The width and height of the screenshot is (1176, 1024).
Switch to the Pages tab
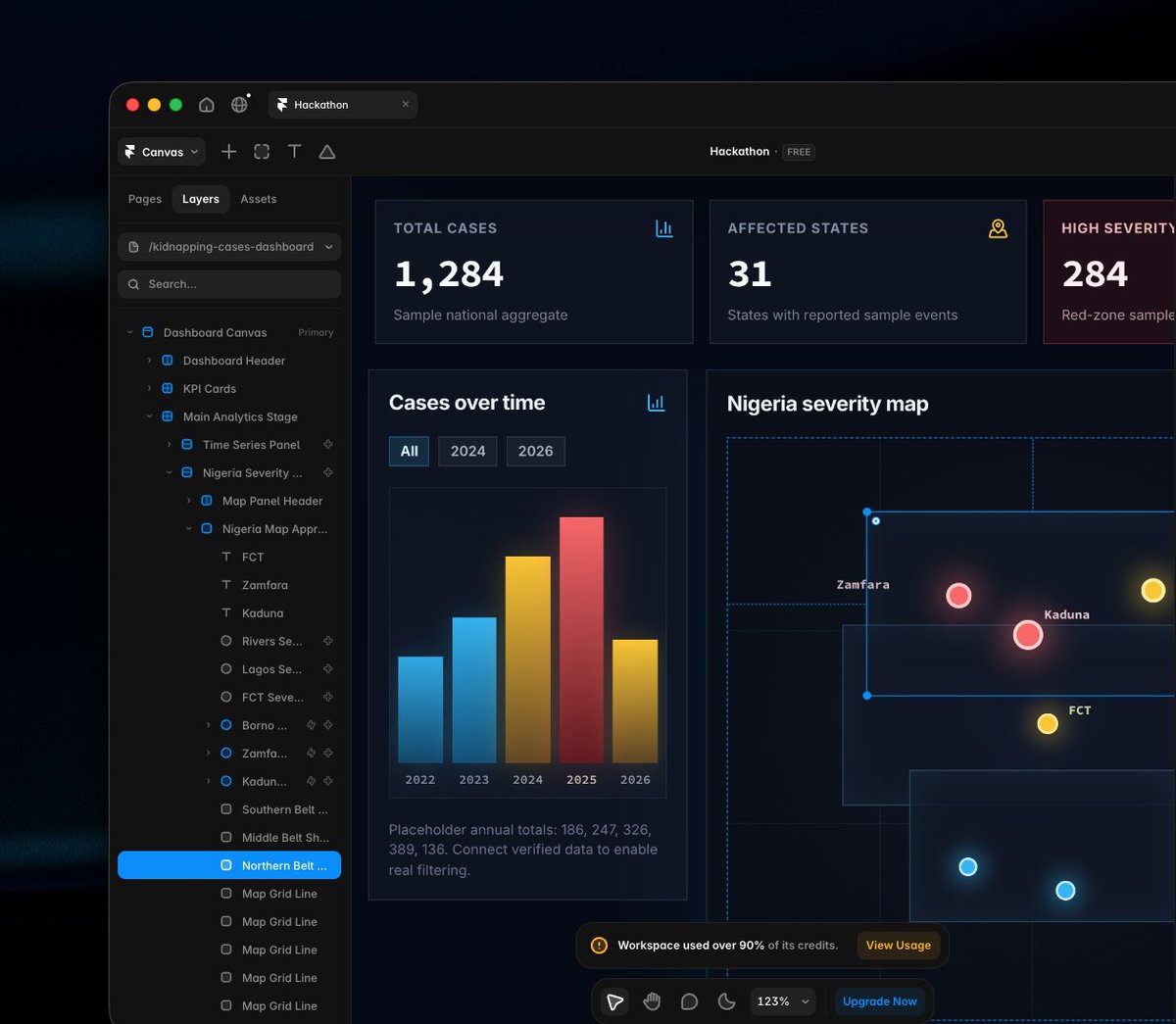tap(145, 199)
